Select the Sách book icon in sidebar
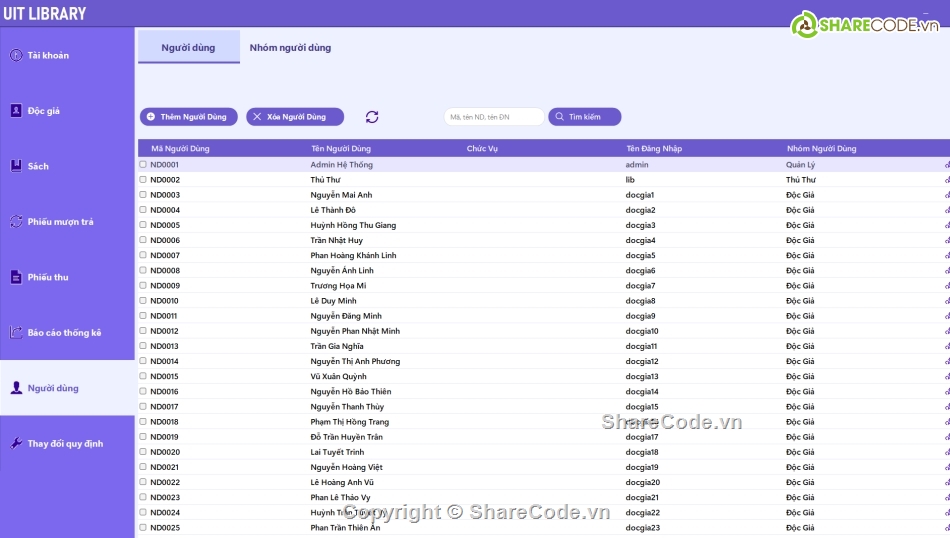This screenshot has width=950, height=538. (x=15, y=166)
